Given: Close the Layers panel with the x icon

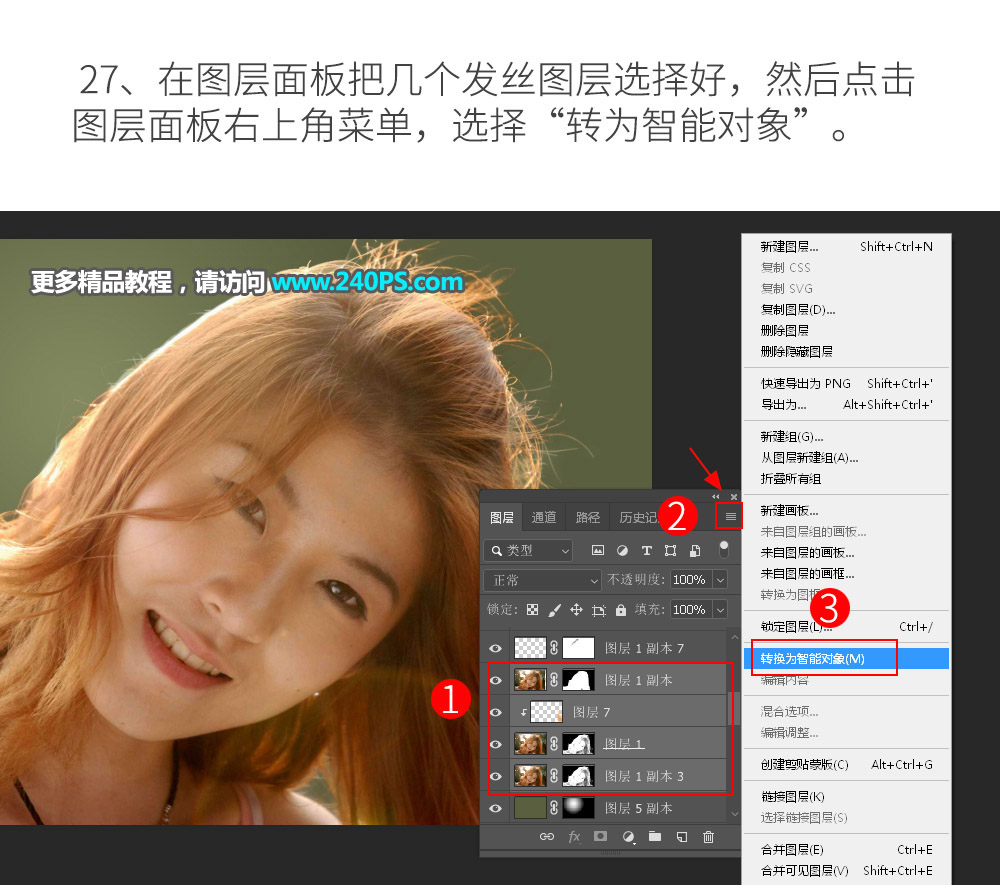Looking at the screenshot, I should [x=733, y=497].
